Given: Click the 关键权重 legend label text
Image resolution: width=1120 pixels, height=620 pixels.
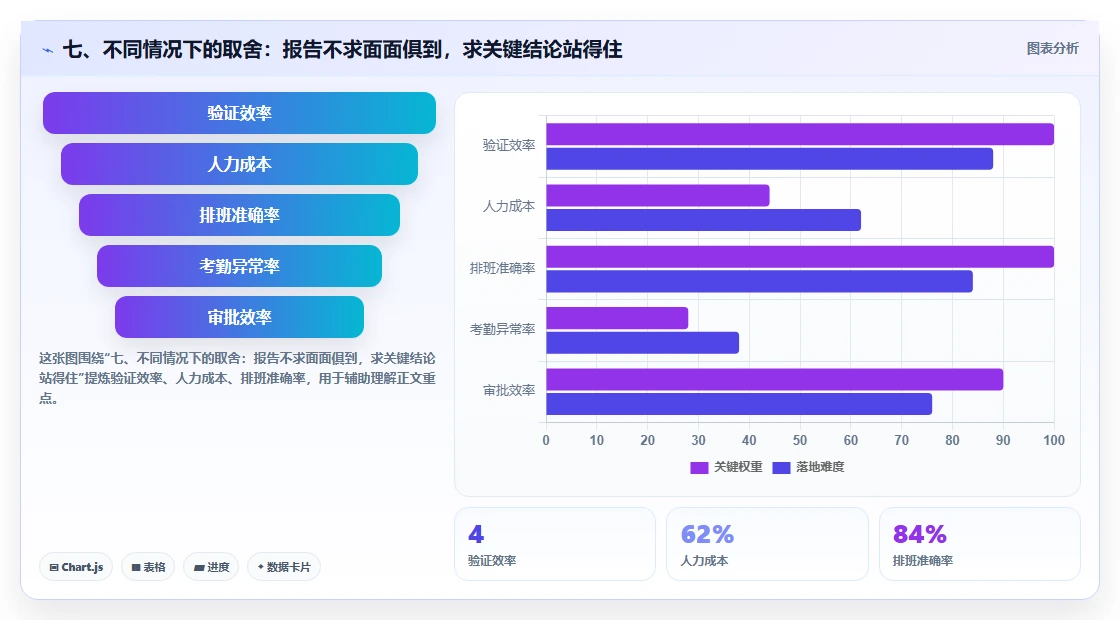Looking at the screenshot, I should pos(738,467).
